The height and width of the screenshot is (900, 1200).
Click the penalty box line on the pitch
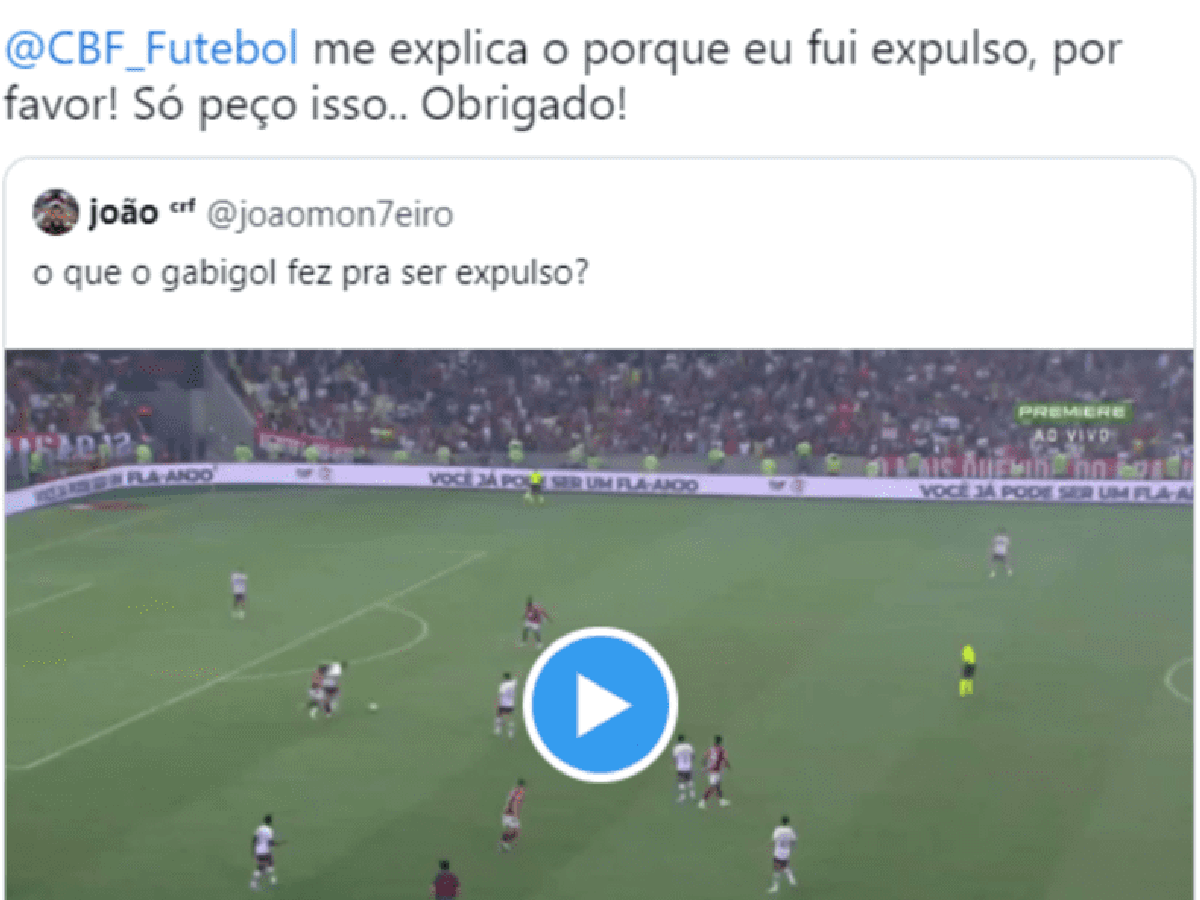pos(250,662)
